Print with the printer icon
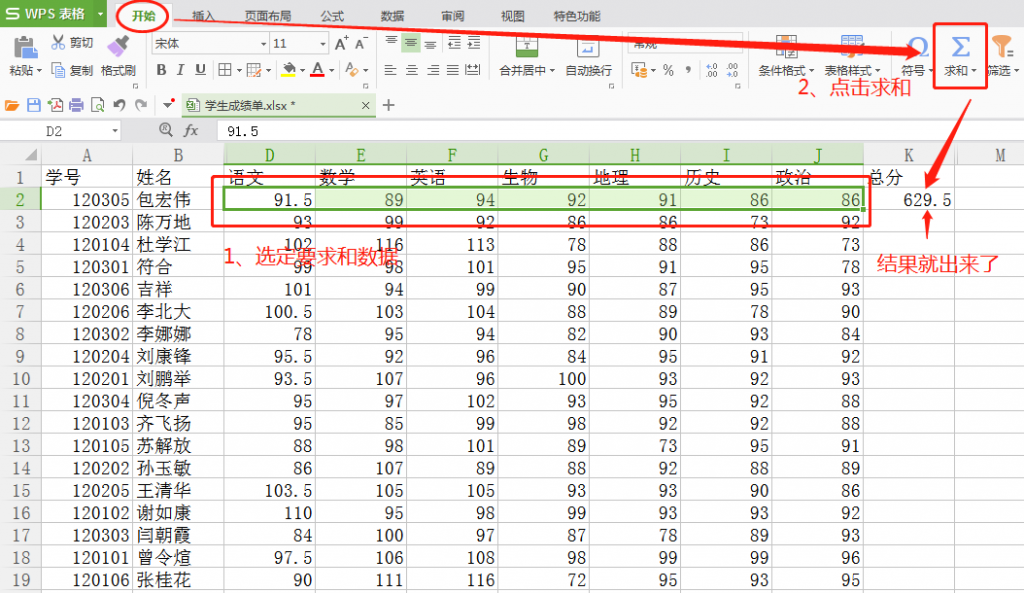Screen dimensions: 1024x593 click(x=76, y=105)
